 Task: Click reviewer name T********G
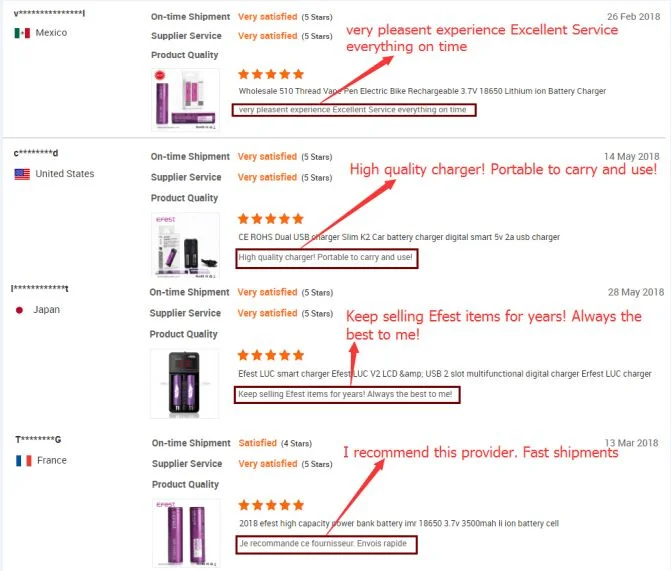(x=38, y=440)
